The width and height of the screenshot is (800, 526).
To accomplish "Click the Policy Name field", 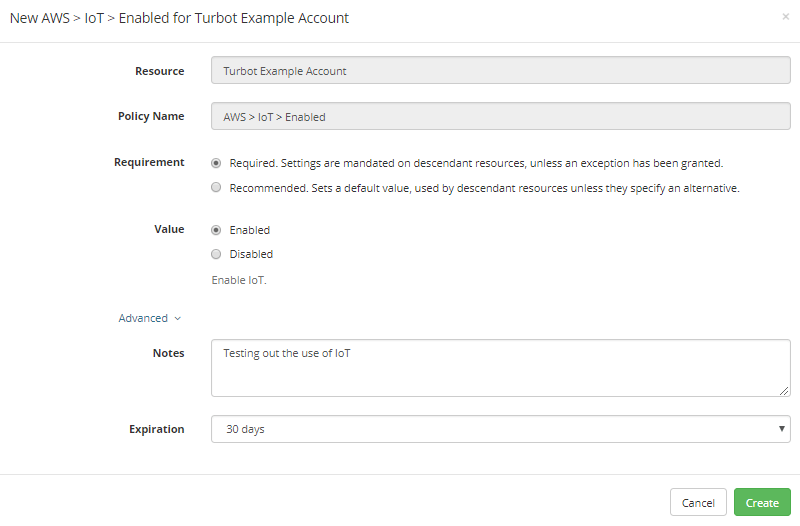I will point(501,116).
